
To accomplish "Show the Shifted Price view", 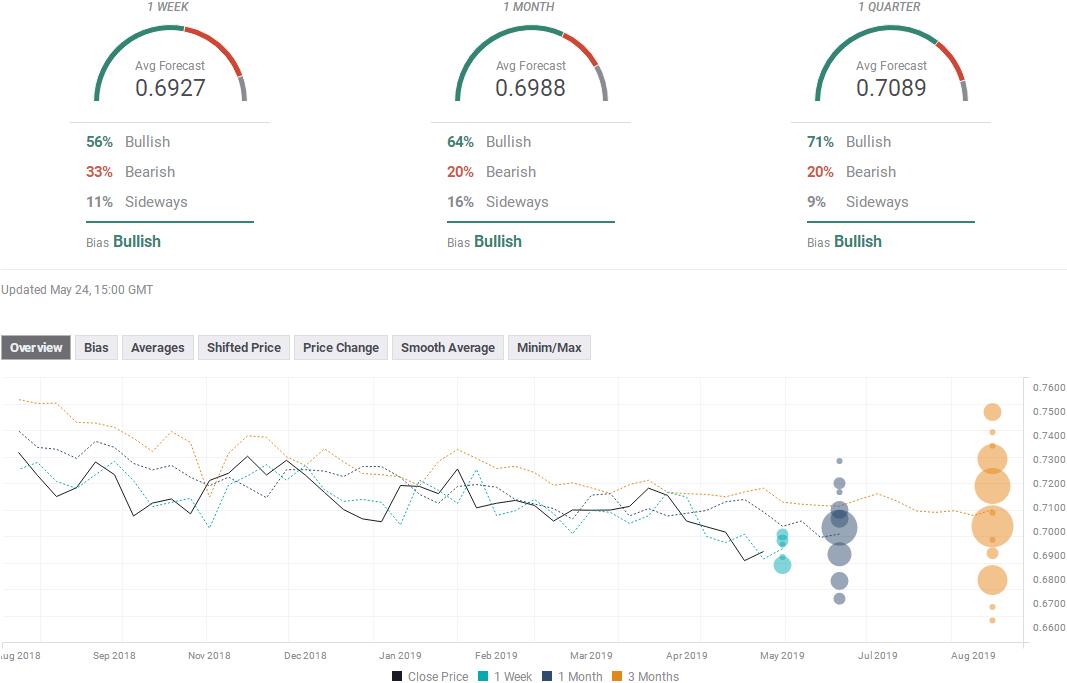I will (x=243, y=348).
